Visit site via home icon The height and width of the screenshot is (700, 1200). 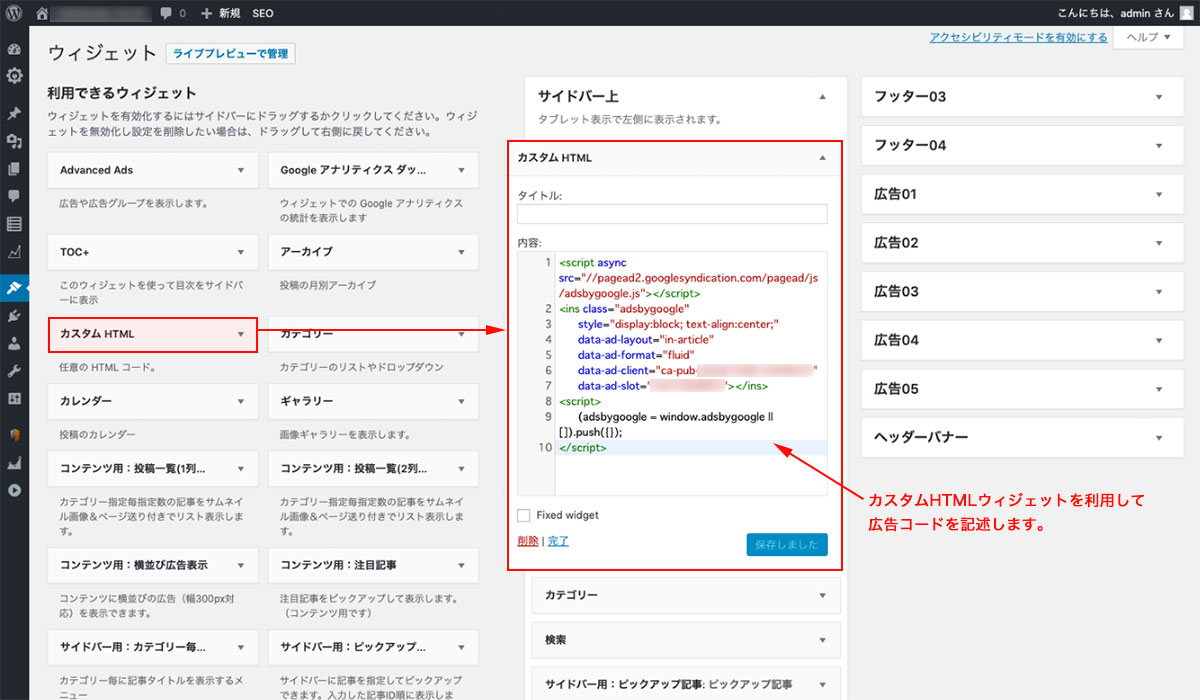point(42,13)
